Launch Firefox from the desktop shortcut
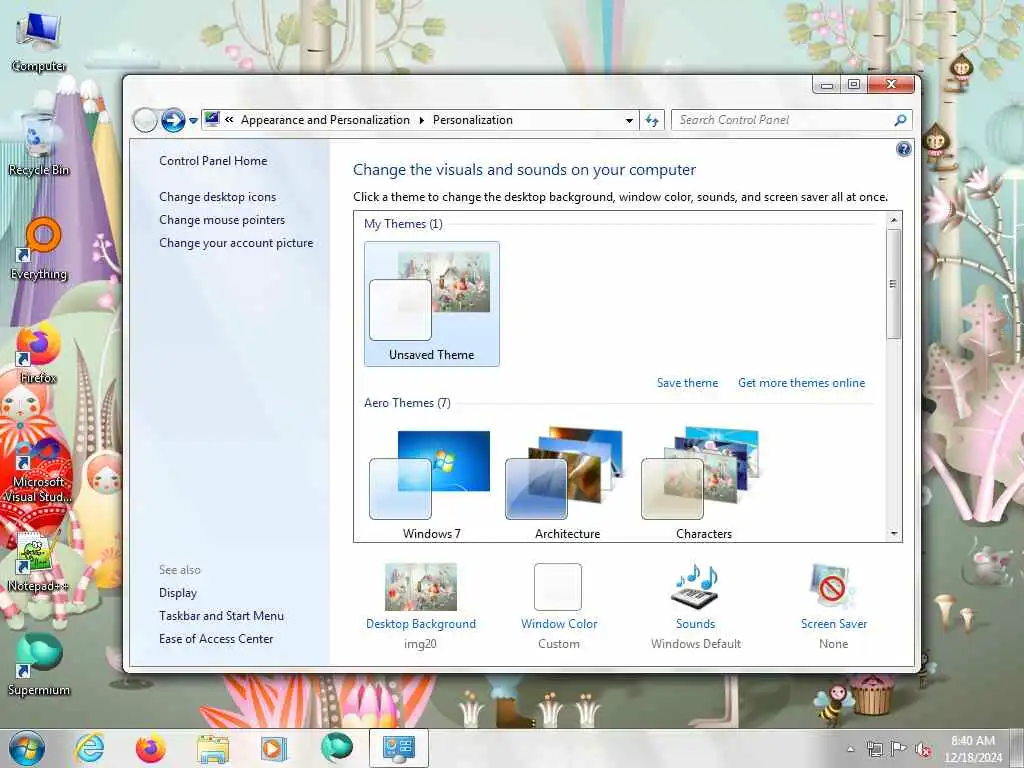Screen dimensions: 1024x768 (39, 353)
